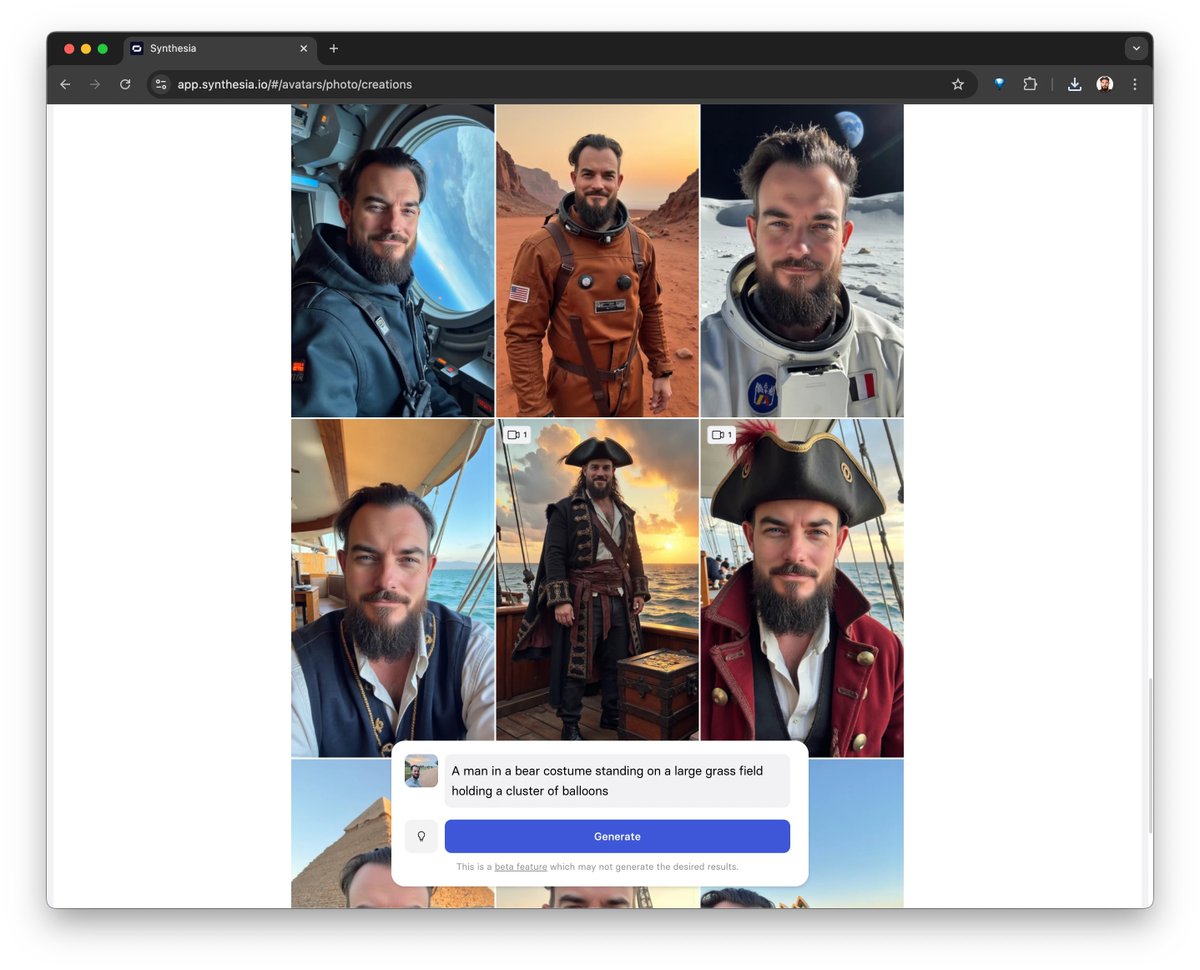Open the browser downloads icon
This screenshot has width=1200, height=970.
pyautogui.click(x=1074, y=85)
